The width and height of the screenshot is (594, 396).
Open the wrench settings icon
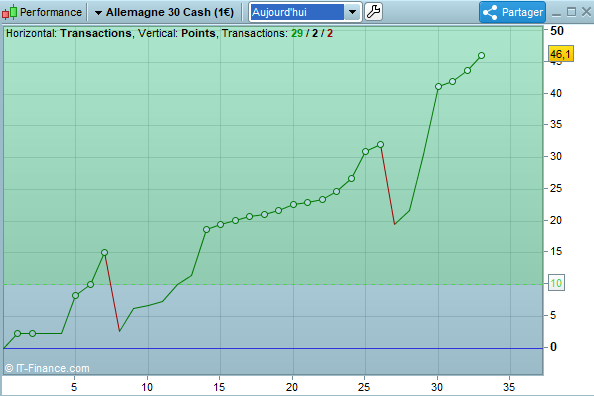(374, 12)
